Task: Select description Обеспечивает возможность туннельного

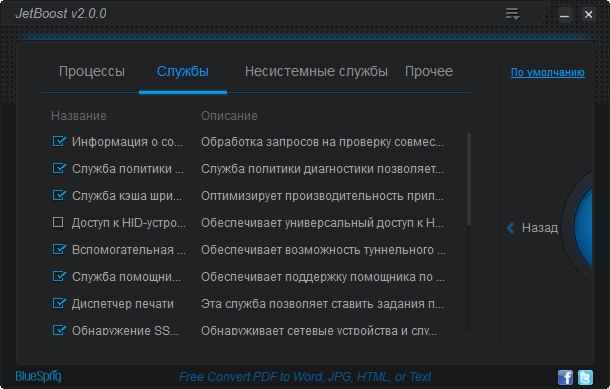Action: pyautogui.click(x=323, y=250)
